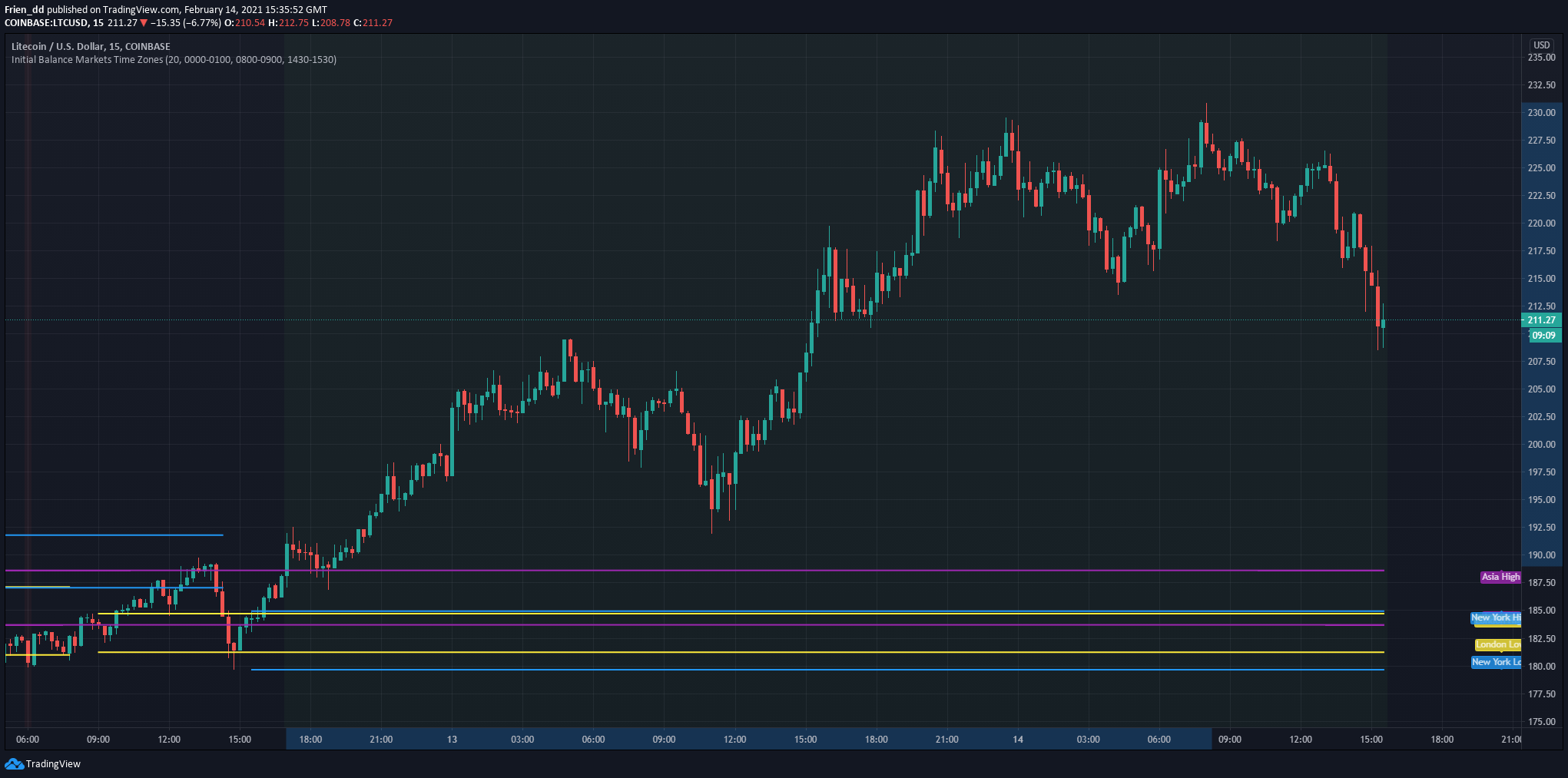Image resolution: width=1568 pixels, height=778 pixels.
Task: Click the February 14, 2021 15:35:52 GMT timestamp
Action: click(x=256, y=10)
